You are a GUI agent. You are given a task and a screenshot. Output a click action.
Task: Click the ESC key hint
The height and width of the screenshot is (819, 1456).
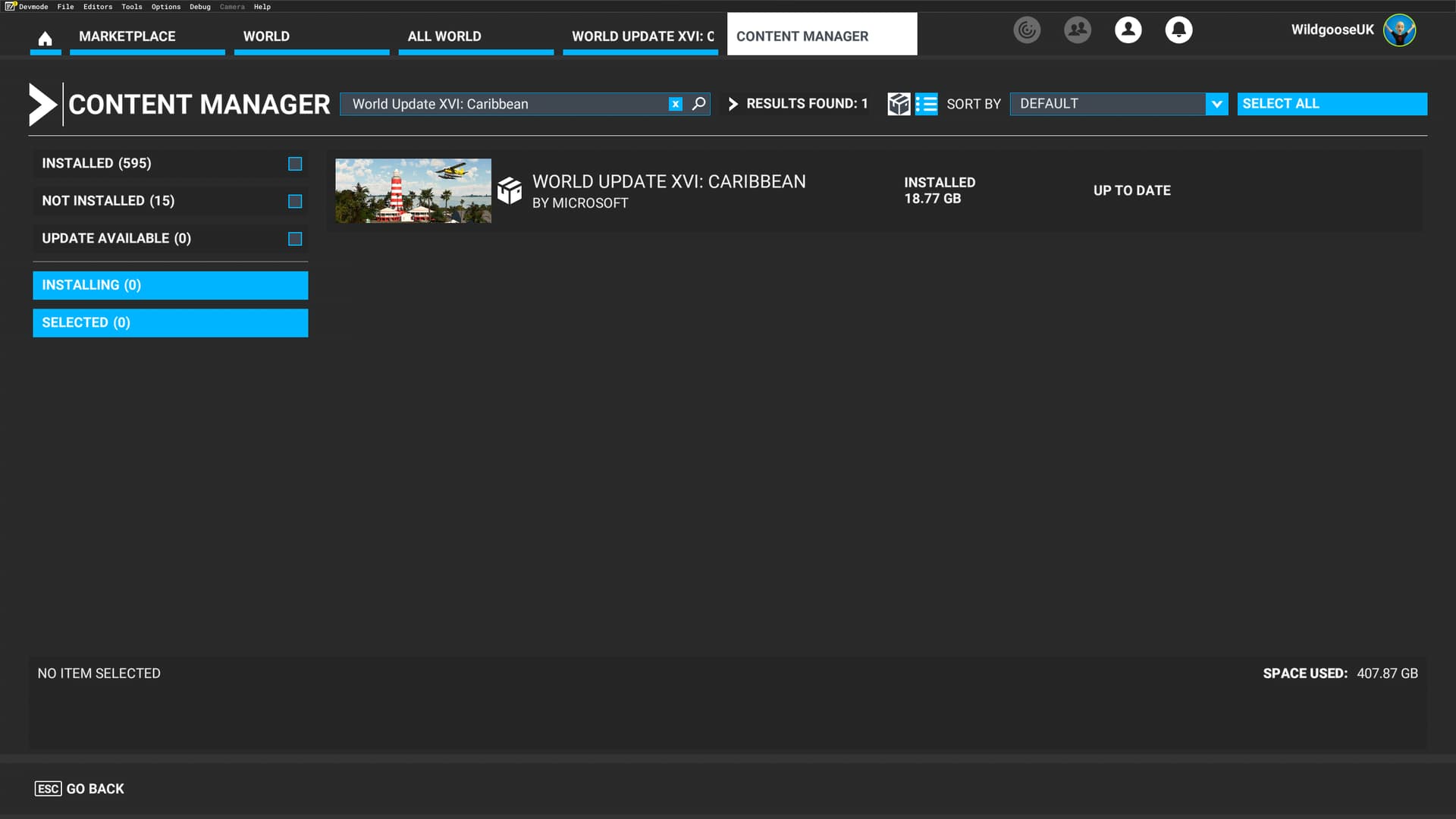tap(48, 789)
